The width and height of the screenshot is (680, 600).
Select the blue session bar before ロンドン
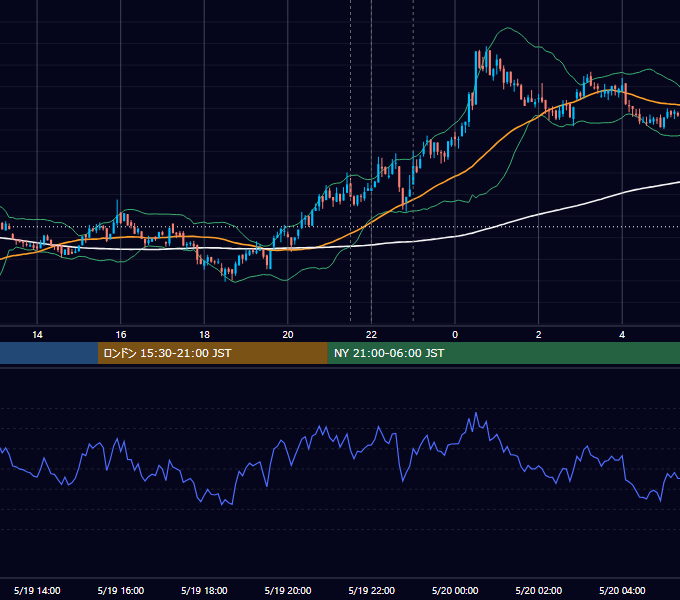[49, 353]
